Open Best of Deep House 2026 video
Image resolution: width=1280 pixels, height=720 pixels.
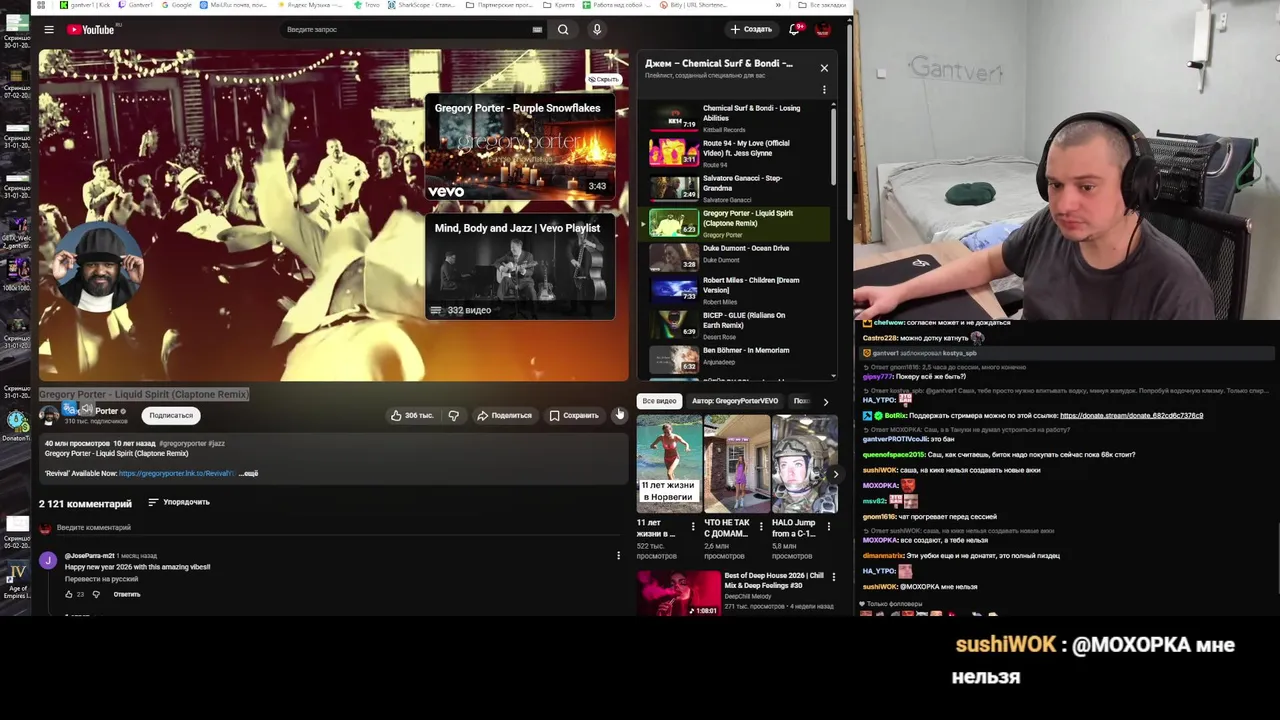(736, 592)
